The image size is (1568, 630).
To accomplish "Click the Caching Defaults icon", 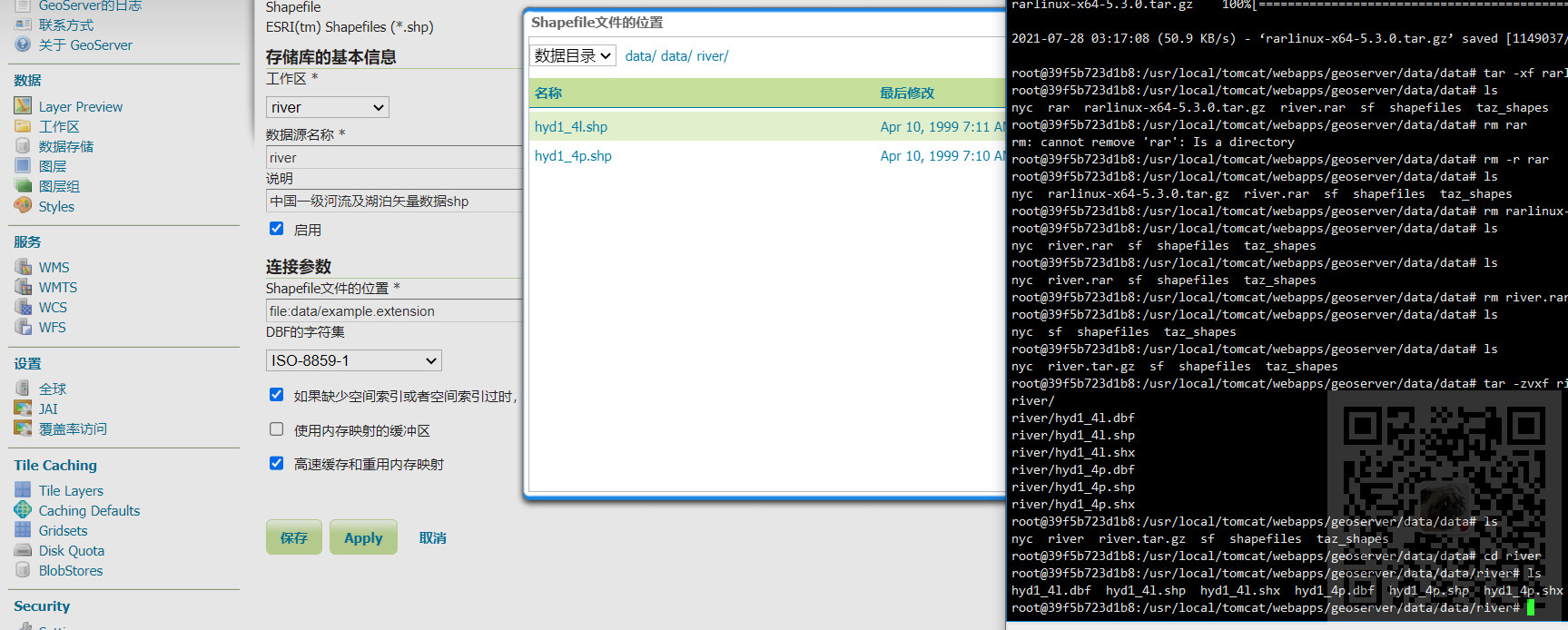I will point(23,510).
